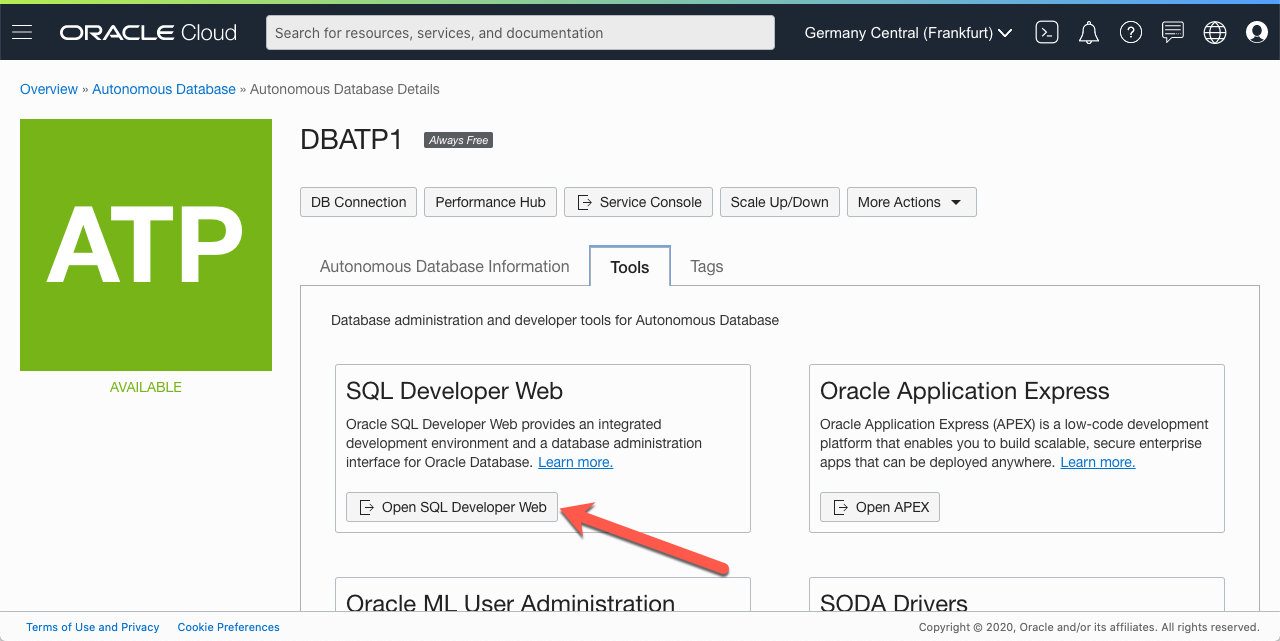Image resolution: width=1280 pixels, height=641 pixels.
Task: Click the DB Connection button
Action: point(358,202)
